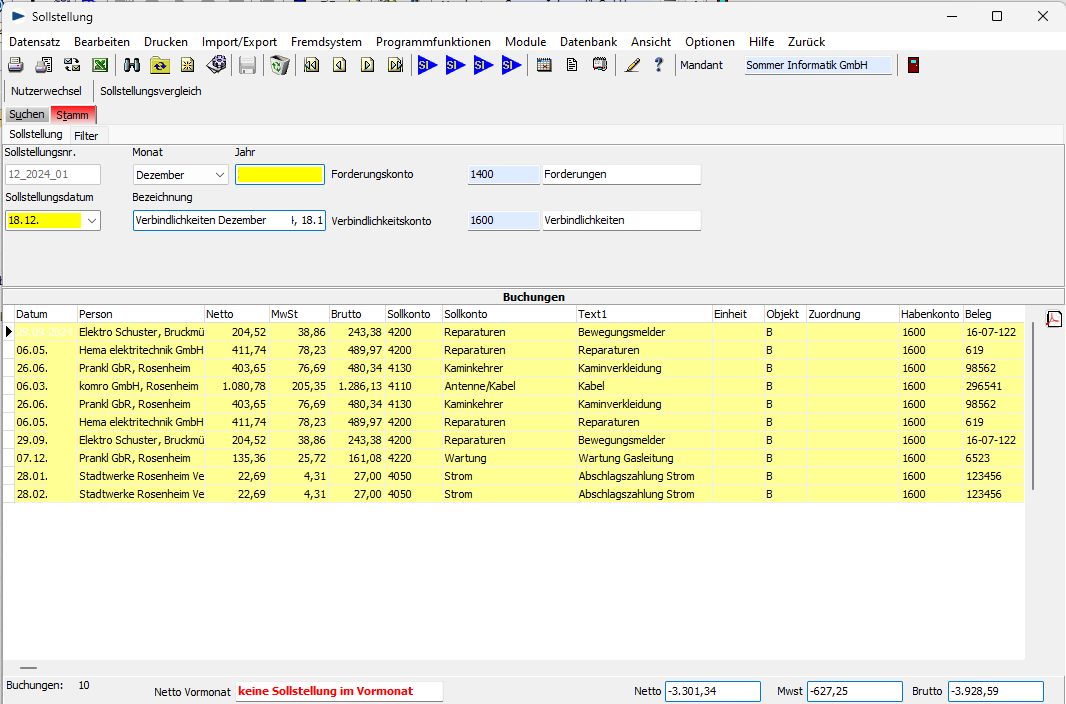Switch to the Suchen tab
The image size is (1066, 704).
click(x=27, y=115)
